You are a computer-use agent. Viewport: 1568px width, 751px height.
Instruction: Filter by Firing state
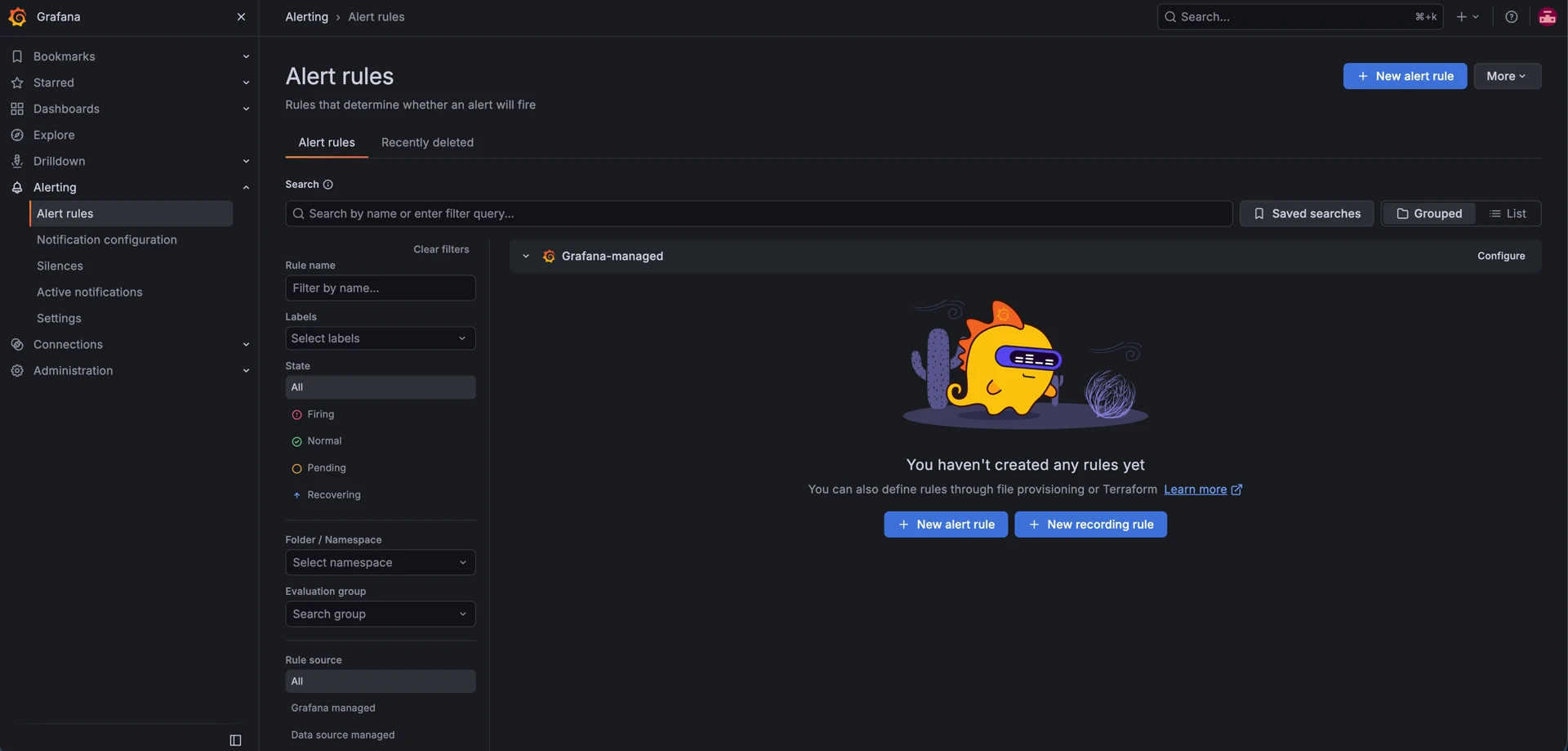[381, 414]
